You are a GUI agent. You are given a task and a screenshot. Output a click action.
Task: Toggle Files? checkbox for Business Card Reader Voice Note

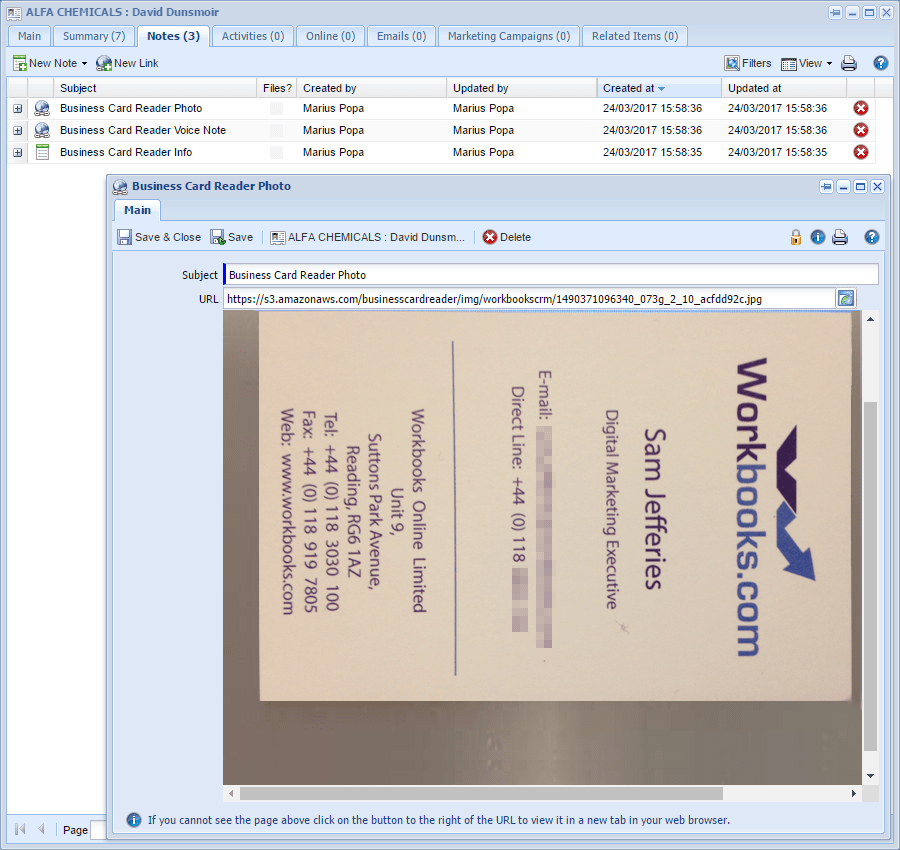pyautogui.click(x=277, y=130)
